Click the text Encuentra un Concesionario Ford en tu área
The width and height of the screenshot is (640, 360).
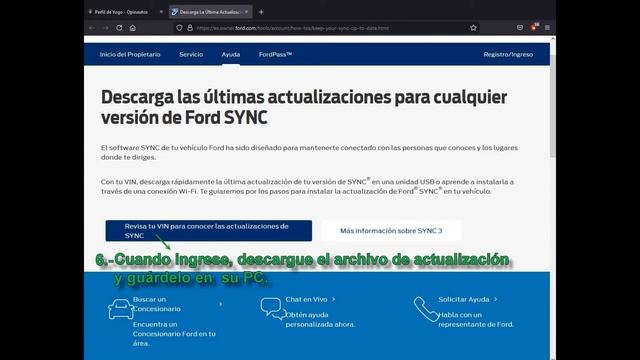coord(174,334)
